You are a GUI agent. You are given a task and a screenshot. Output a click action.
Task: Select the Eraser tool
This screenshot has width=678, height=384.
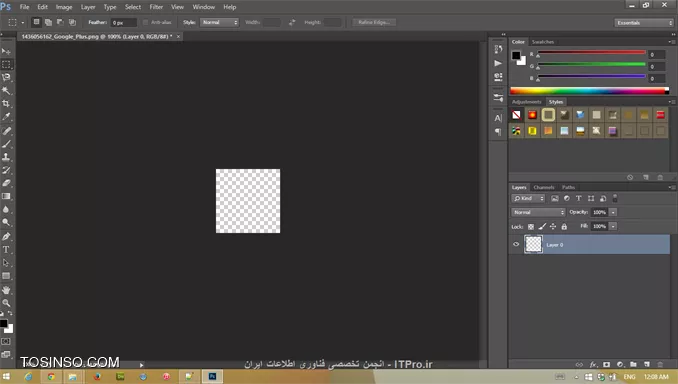(6, 183)
